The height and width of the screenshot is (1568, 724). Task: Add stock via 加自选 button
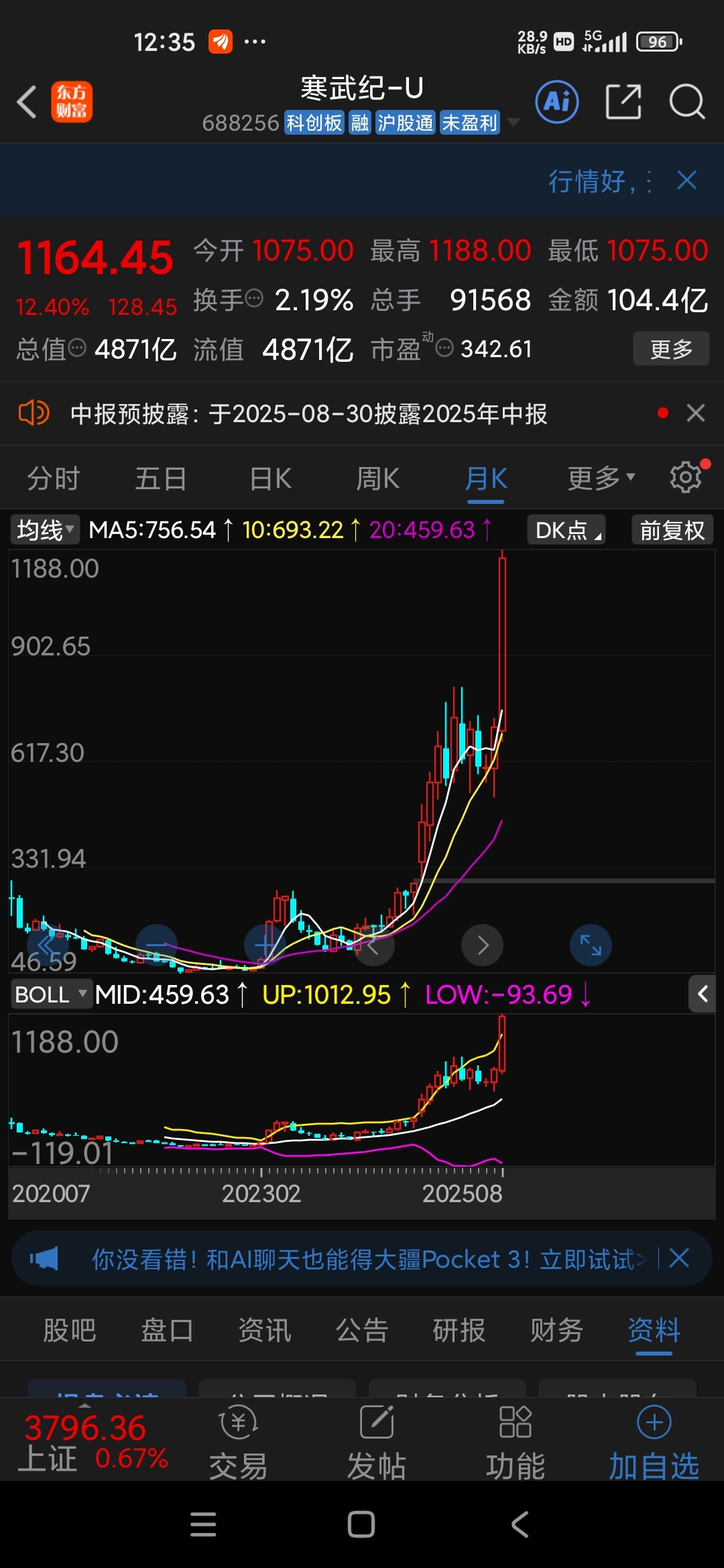point(654,1442)
